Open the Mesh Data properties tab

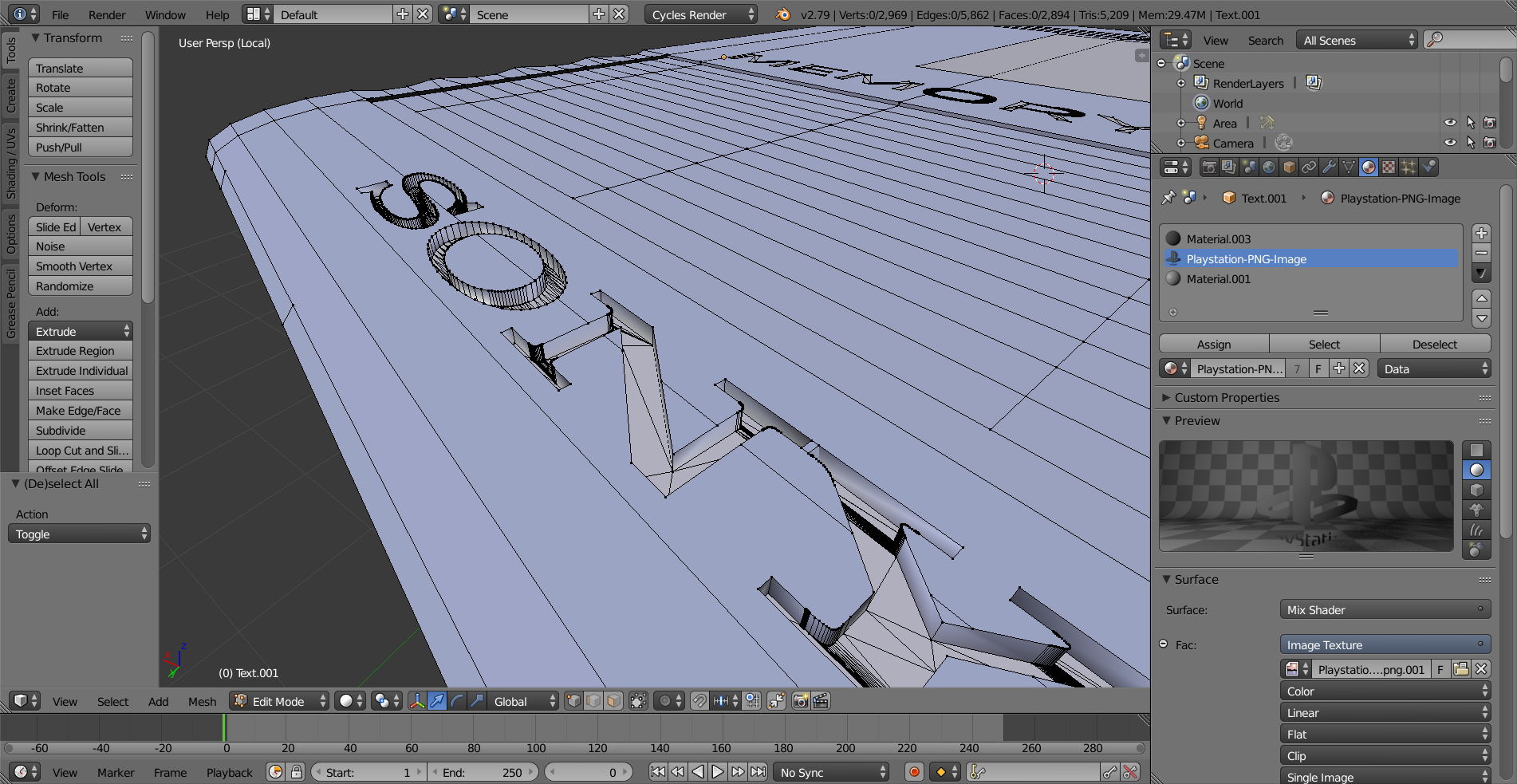click(x=1349, y=167)
